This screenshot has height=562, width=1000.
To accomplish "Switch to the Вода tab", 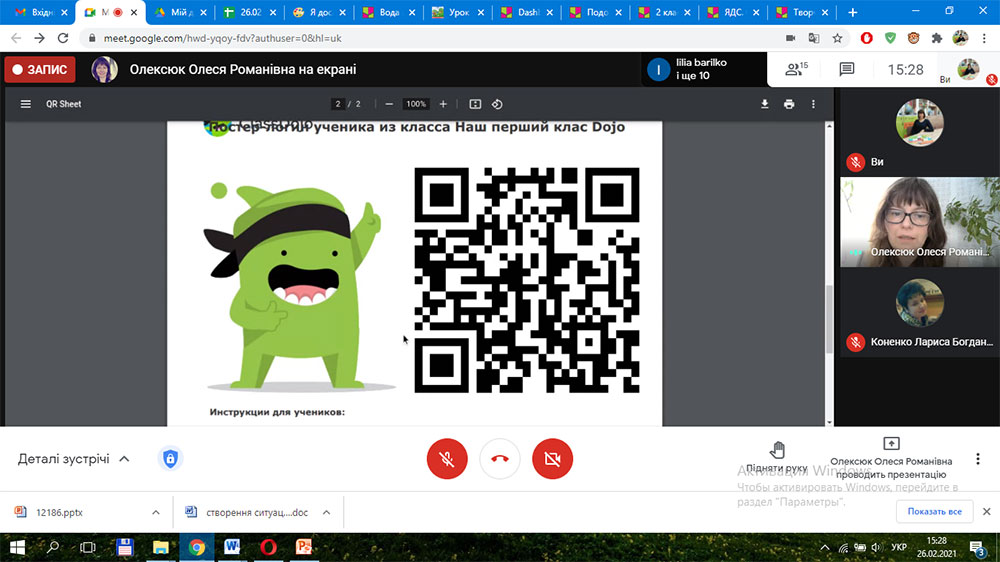I will click(x=388, y=12).
